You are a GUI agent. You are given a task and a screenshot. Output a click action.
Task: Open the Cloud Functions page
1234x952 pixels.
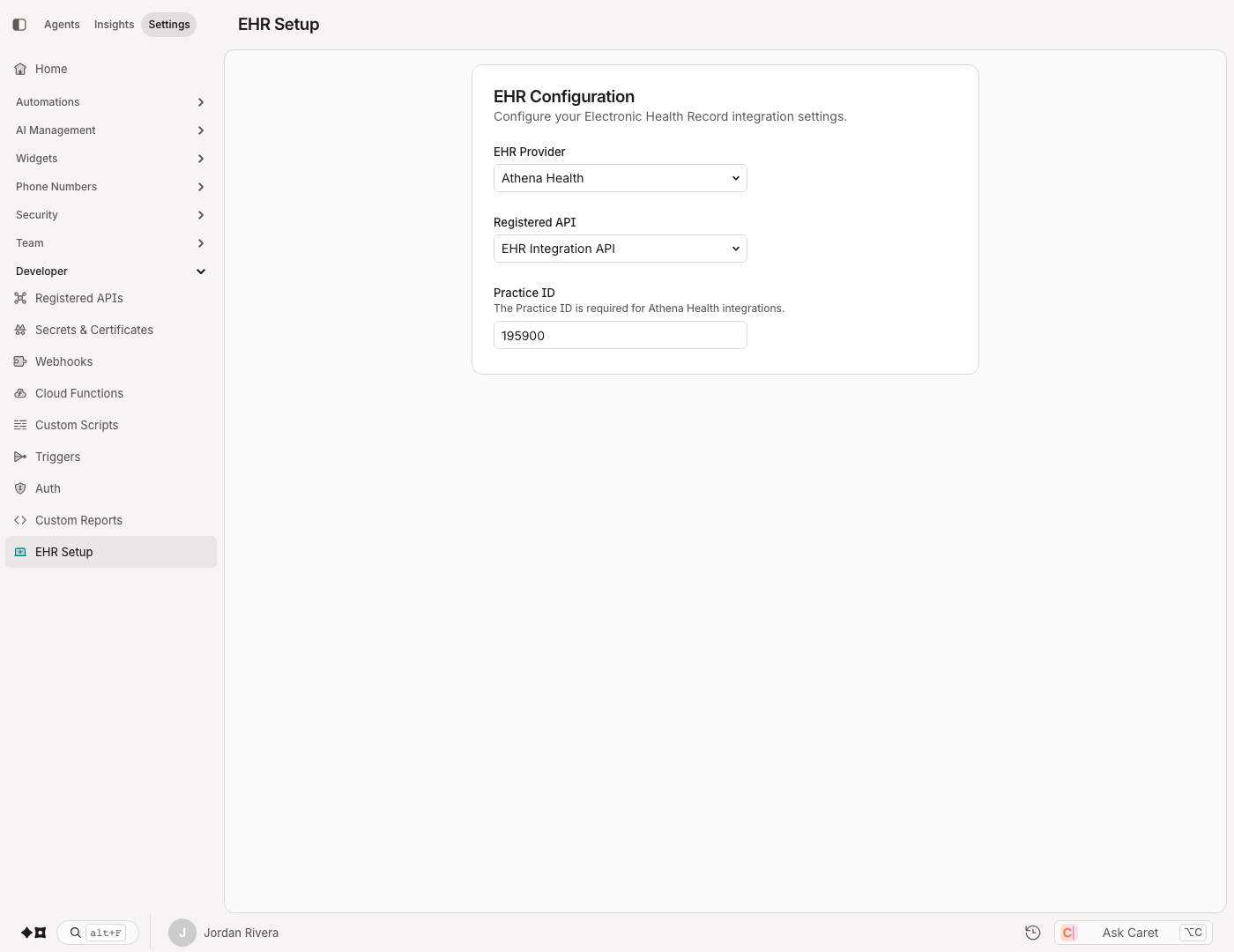tap(111, 393)
